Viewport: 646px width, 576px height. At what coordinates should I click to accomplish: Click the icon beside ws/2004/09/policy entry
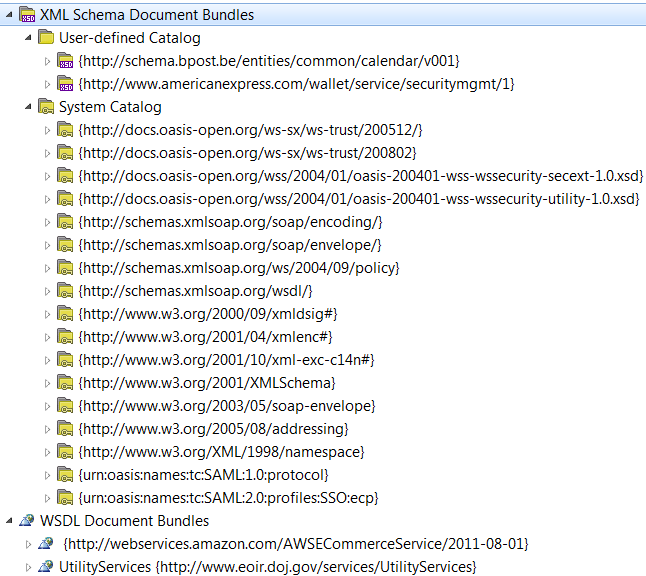click(65, 268)
